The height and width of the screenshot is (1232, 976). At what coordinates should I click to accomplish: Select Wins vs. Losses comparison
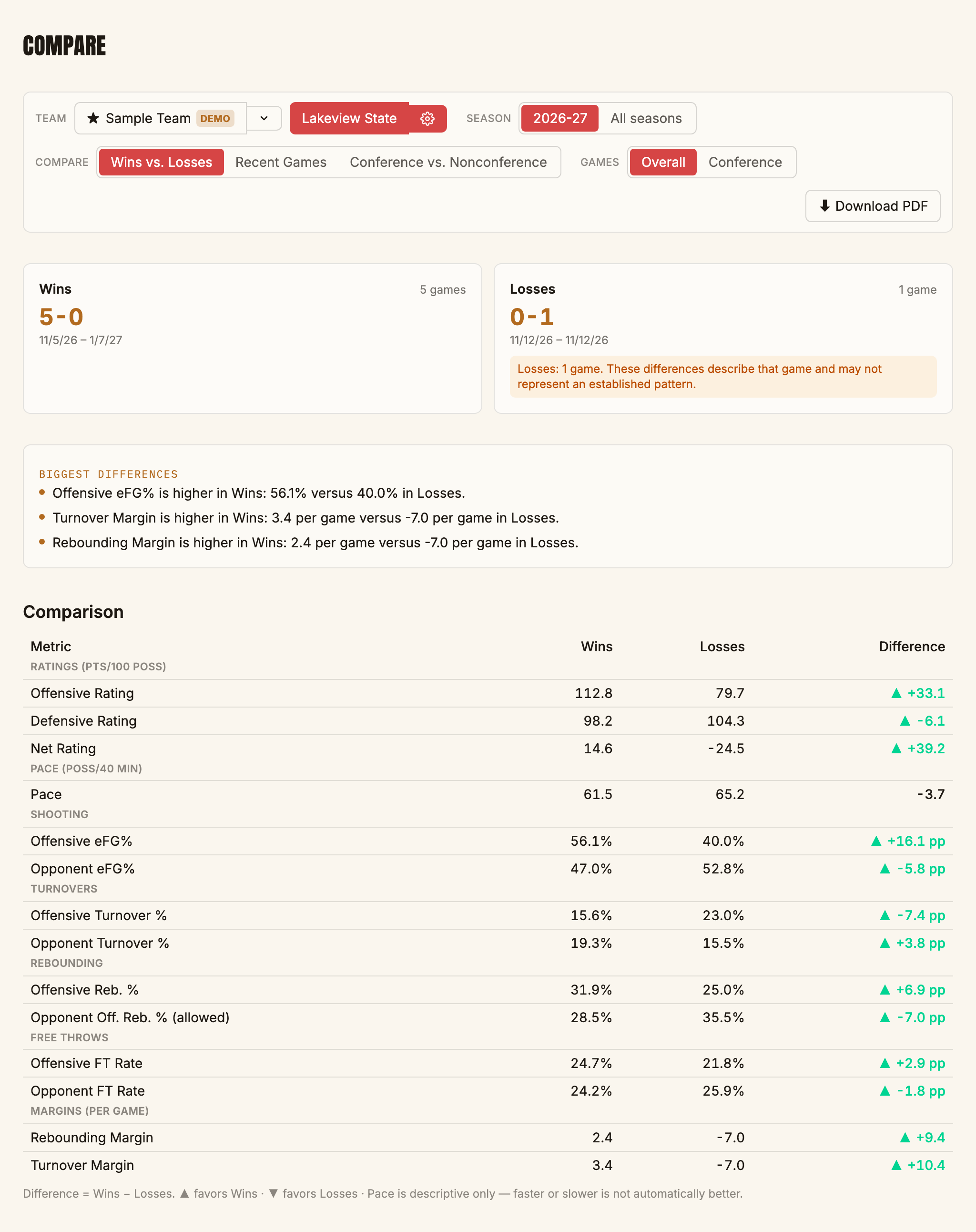[x=161, y=162]
